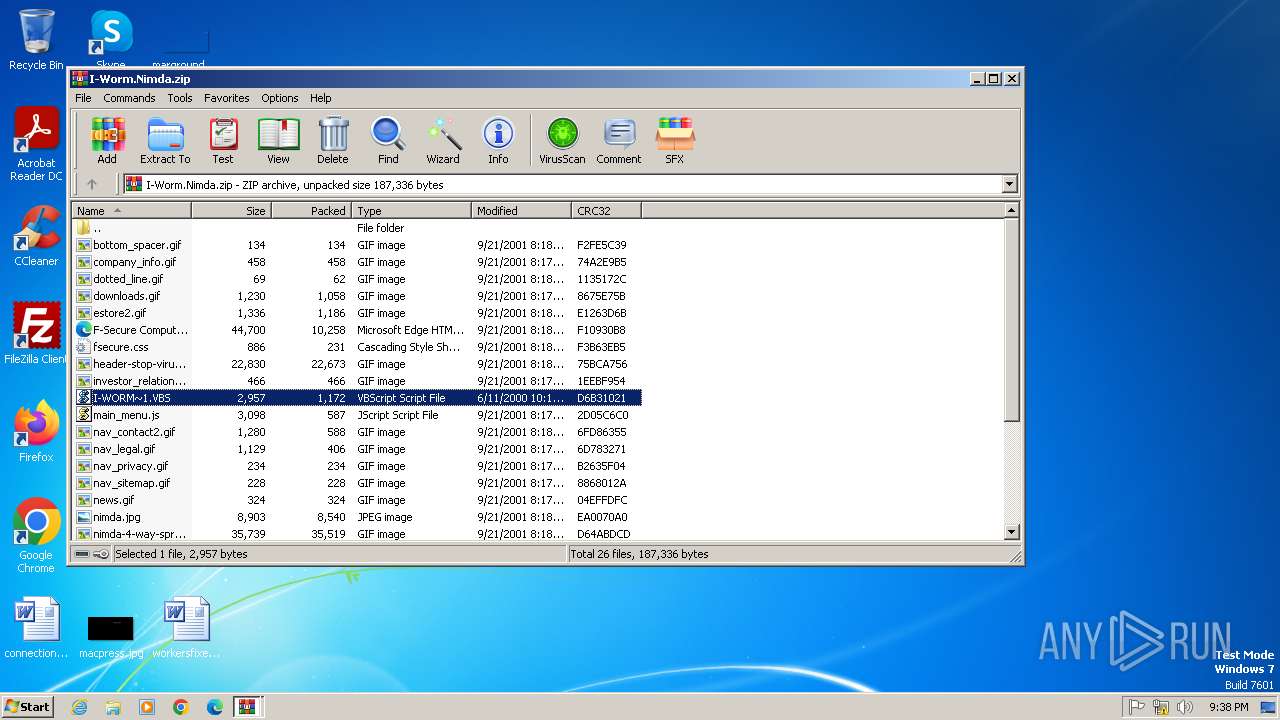Select the F-Secure Comput... HTML file
Viewport: 1280px width, 720px height.
(356, 330)
